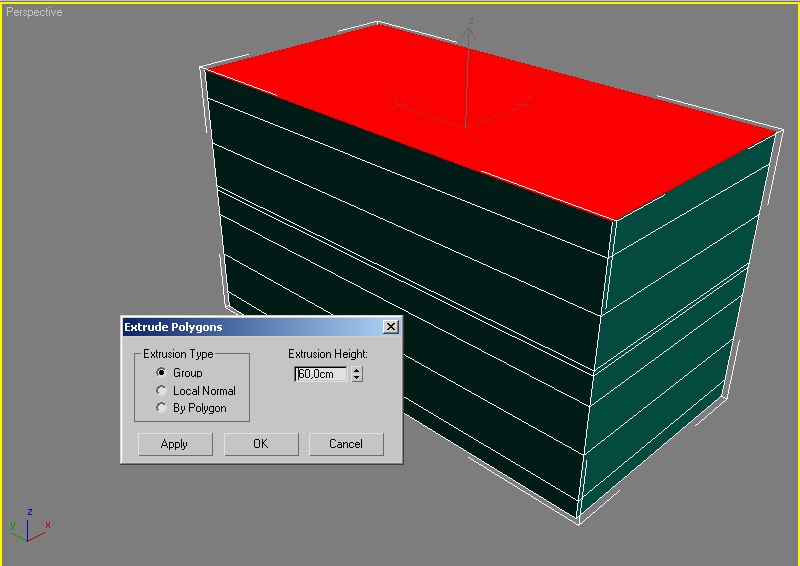Click the Perspective viewport label
The image size is (800, 566).
[x=34, y=12]
